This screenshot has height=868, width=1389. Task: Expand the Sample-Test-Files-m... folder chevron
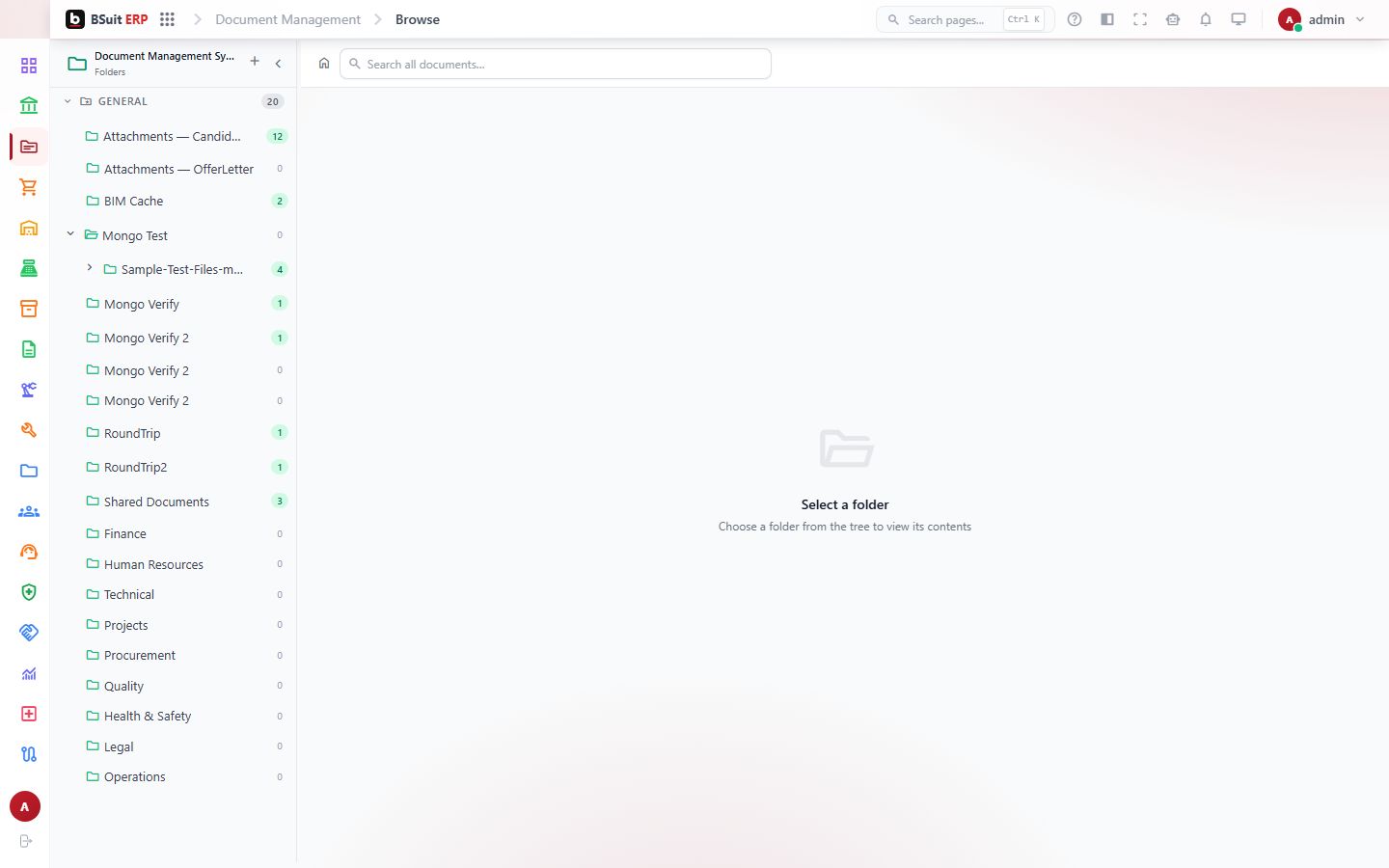(x=90, y=268)
